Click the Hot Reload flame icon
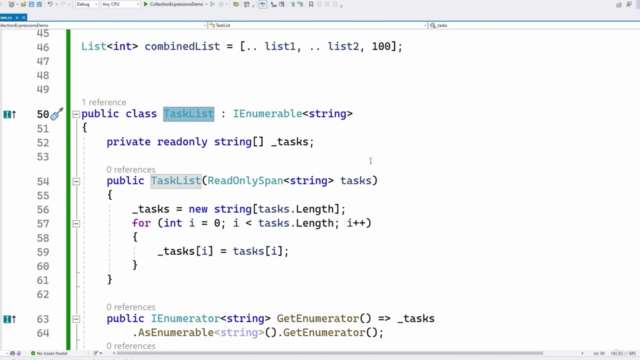Screen dimensions: 640x360 (222, 4)
